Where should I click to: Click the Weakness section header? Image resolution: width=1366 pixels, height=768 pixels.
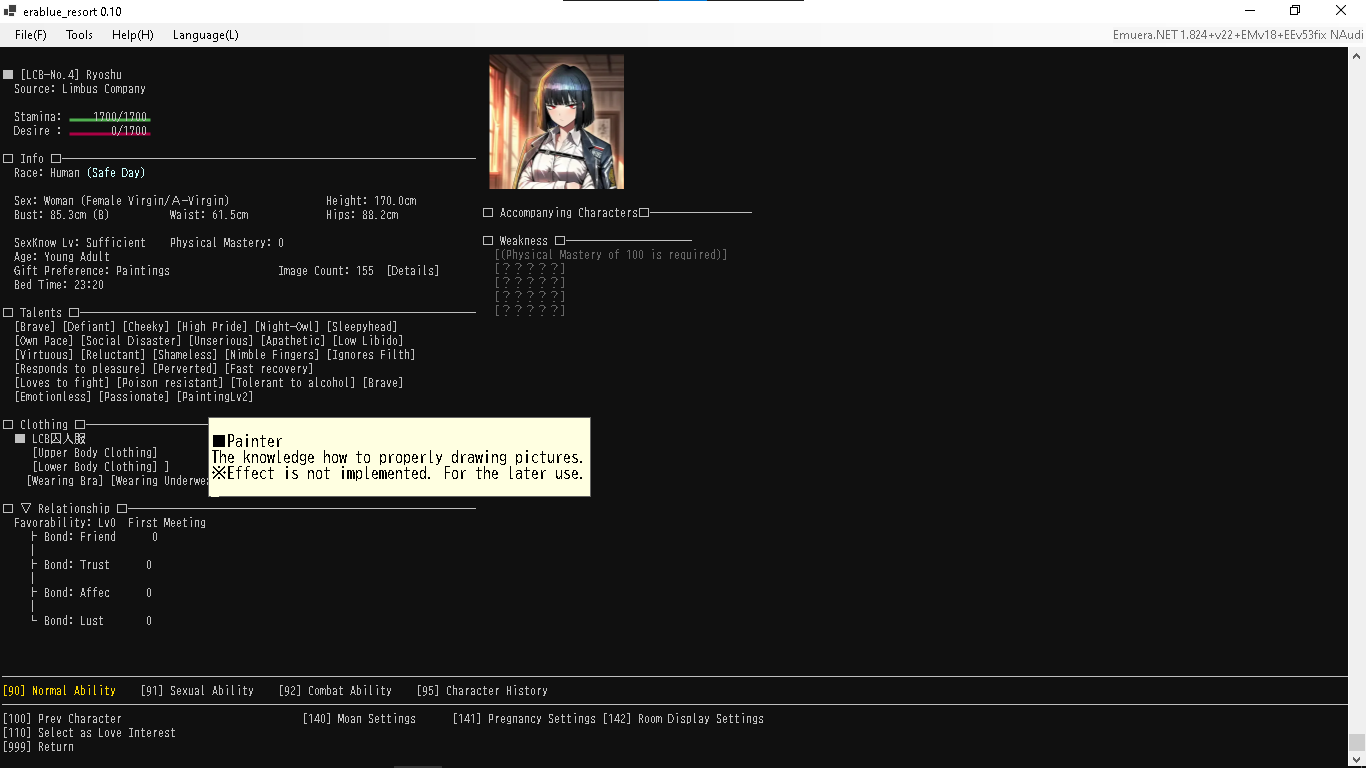click(524, 241)
